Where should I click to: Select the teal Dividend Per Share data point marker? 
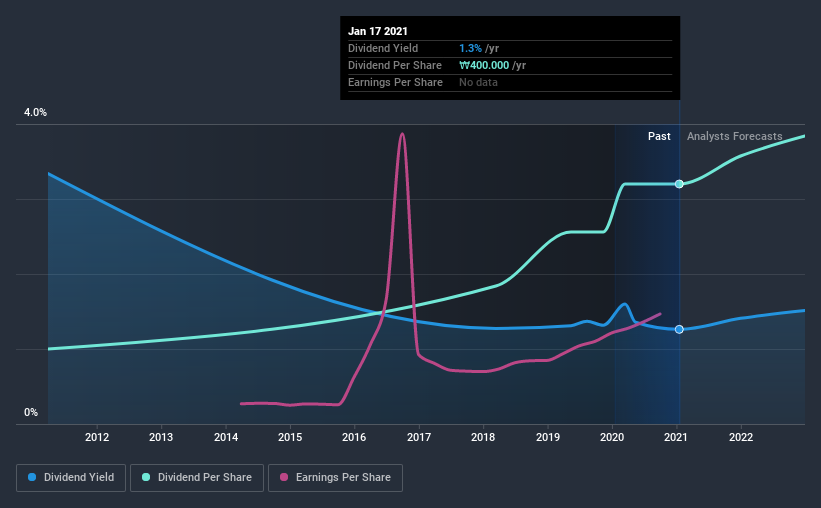679,184
